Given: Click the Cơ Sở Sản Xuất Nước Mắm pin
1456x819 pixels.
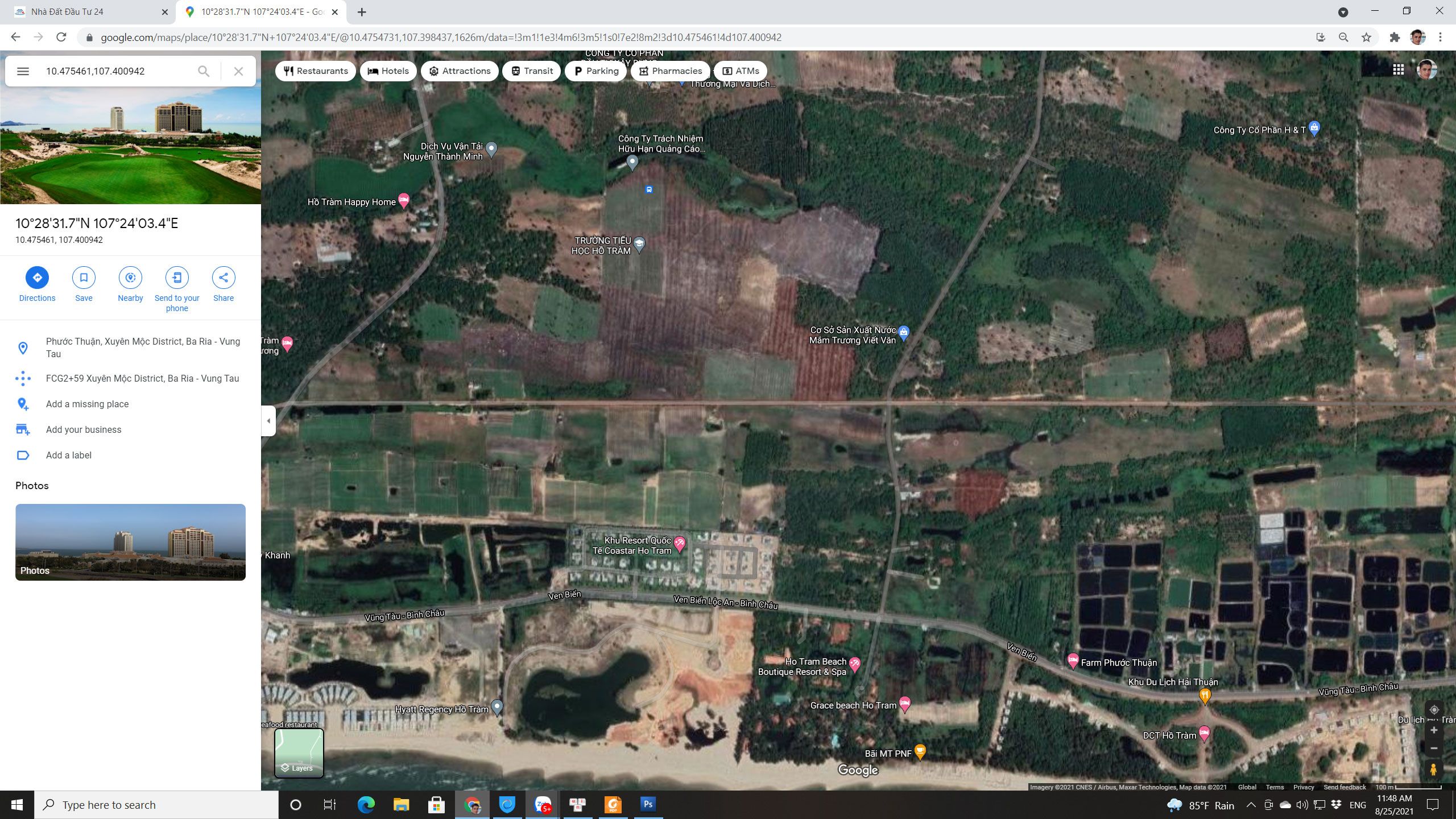Looking at the screenshot, I should click(904, 333).
